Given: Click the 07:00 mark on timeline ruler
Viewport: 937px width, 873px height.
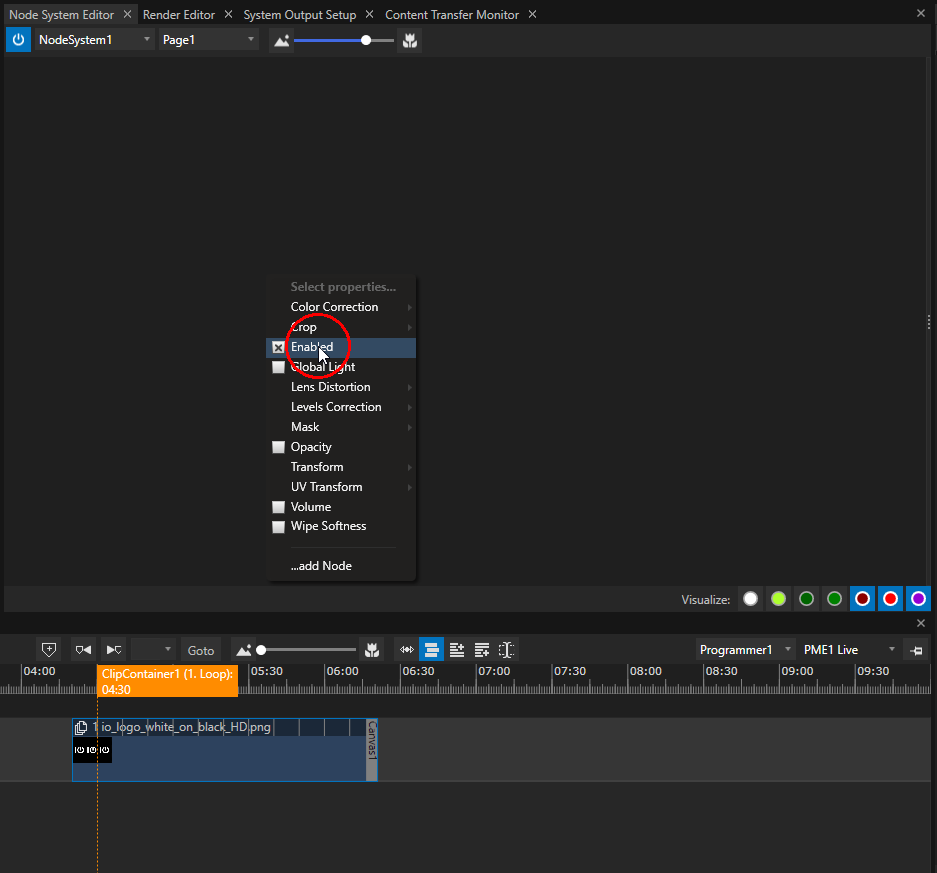Looking at the screenshot, I should [x=495, y=671].
